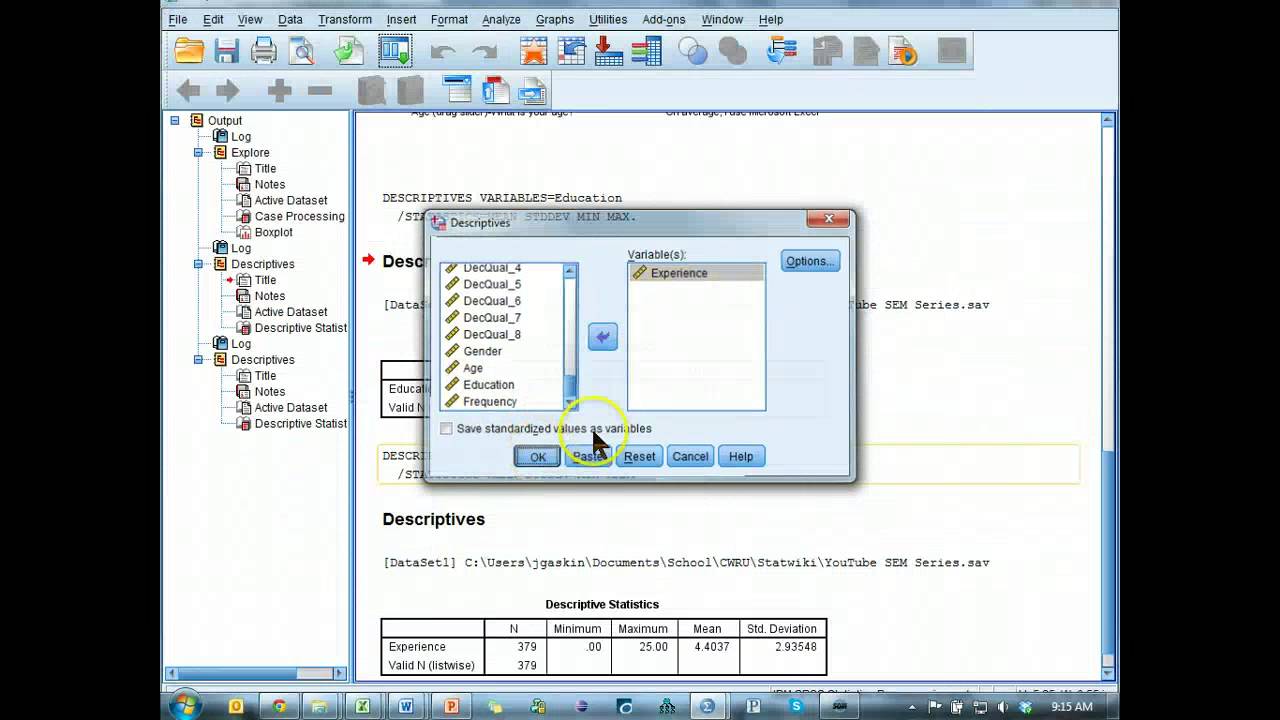
Task: Click the overlapping blue circles toolbar icon
Action: tap(693, 51)
